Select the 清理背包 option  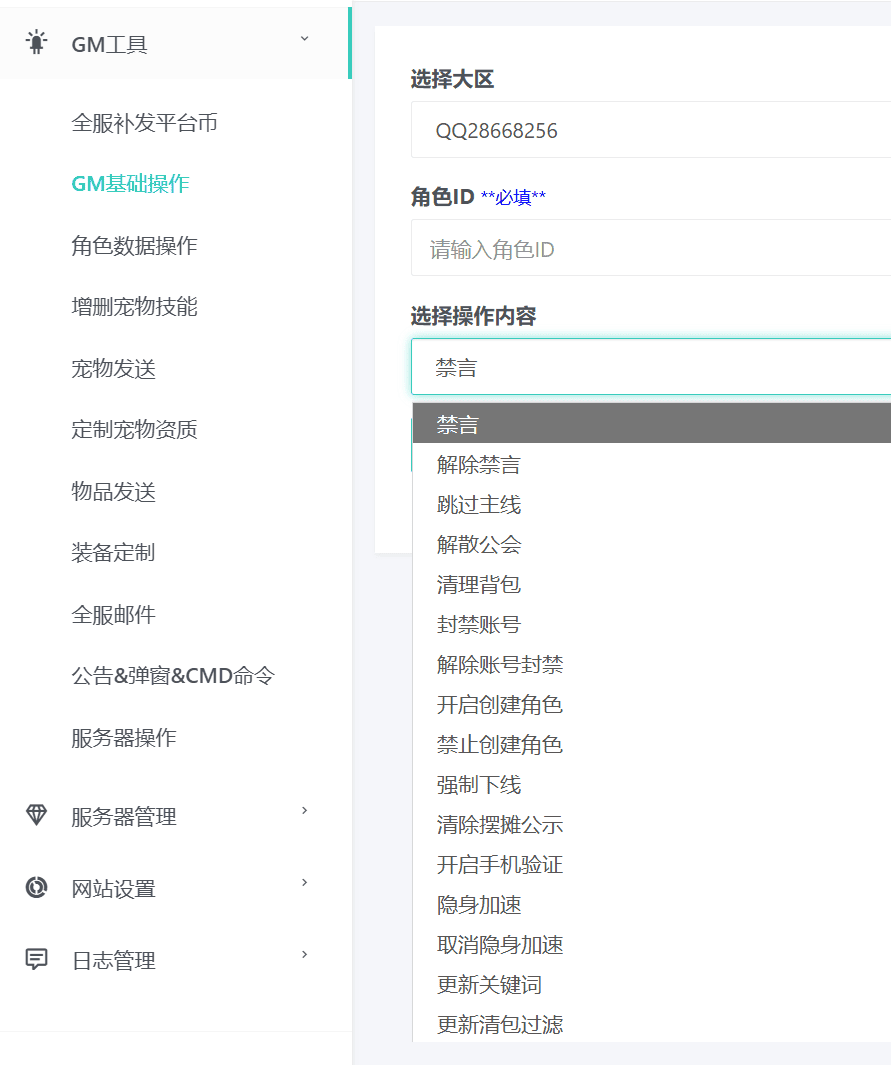478,585
